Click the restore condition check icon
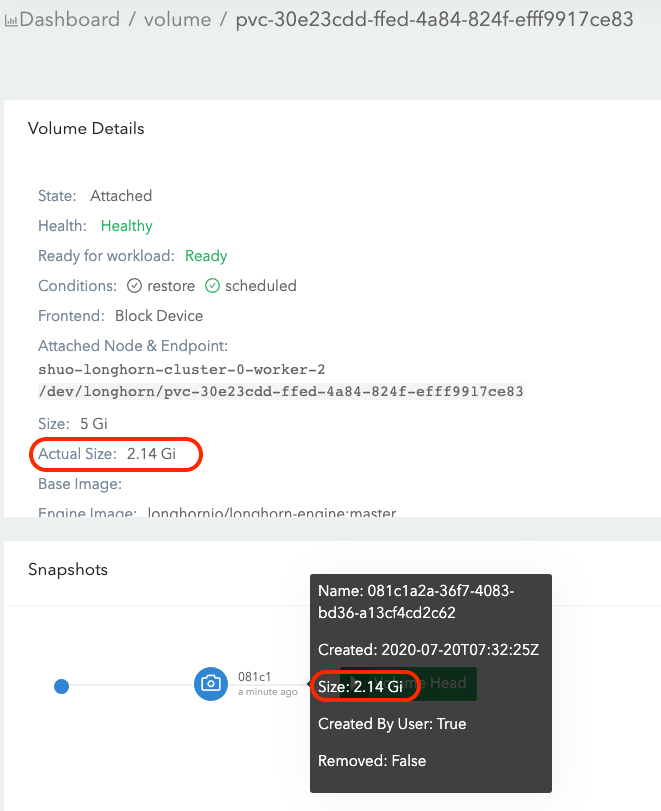The image size is (661, 811). click(x=132, y=286)
